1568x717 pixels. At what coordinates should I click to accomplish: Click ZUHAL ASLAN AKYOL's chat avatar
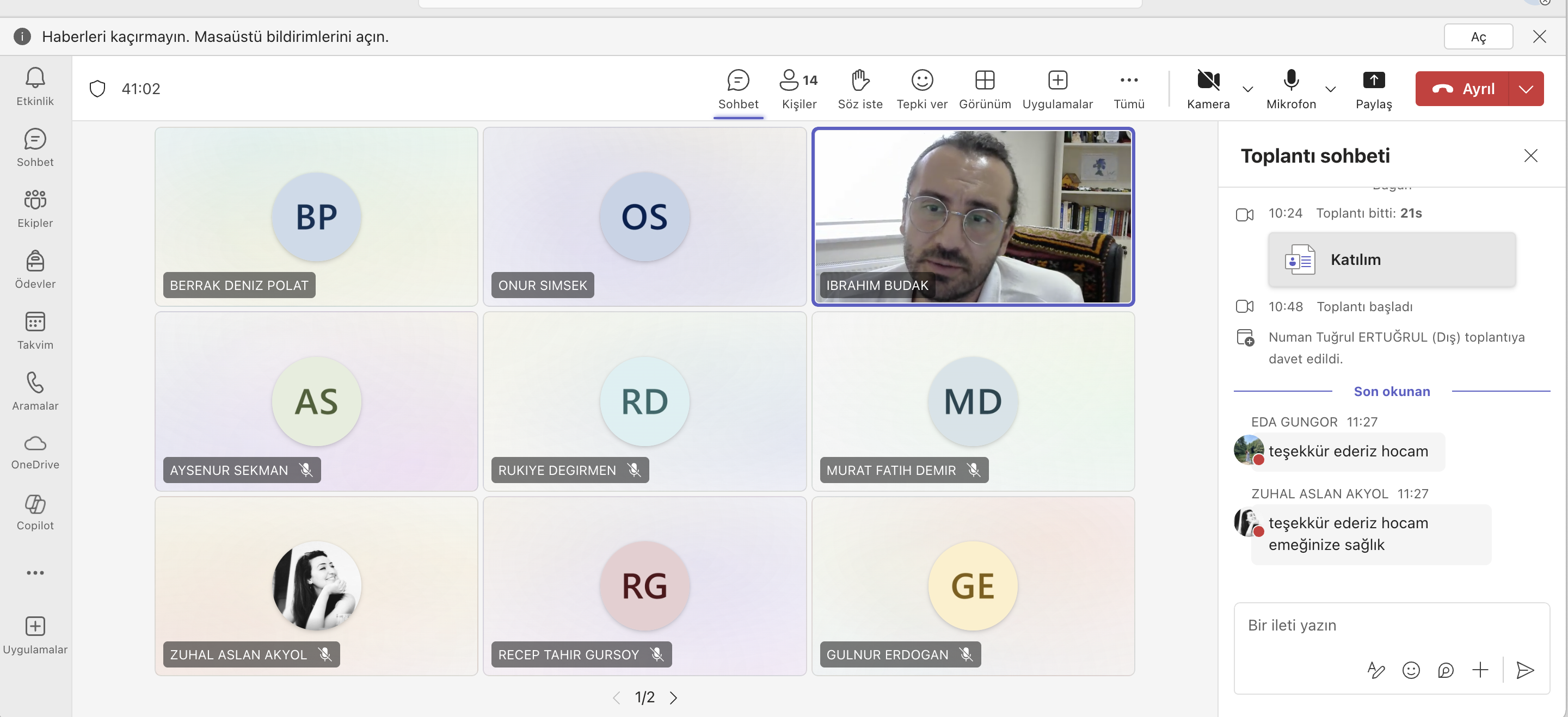[1249, 522]
